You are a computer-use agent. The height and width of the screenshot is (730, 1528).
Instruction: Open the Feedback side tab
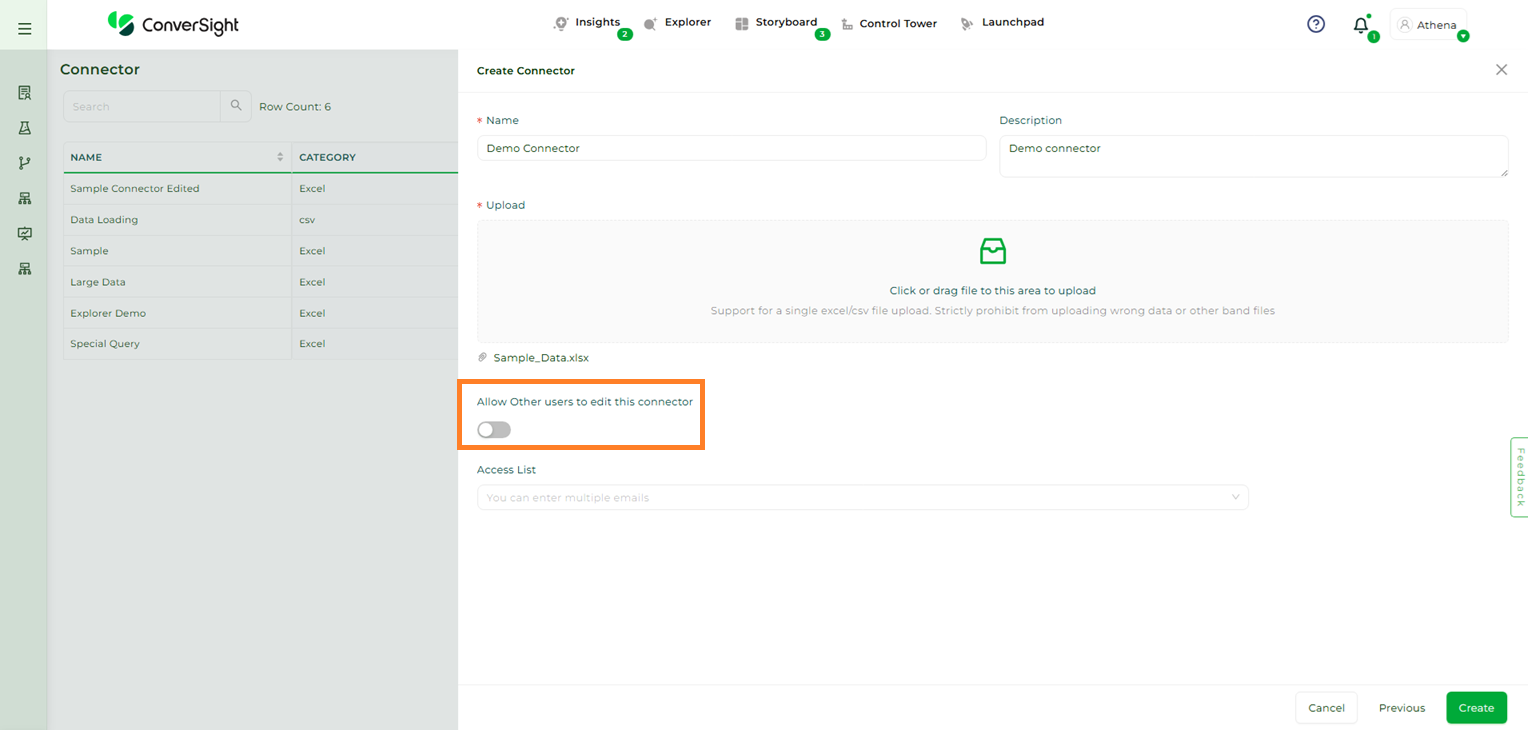click(1519, 477)
